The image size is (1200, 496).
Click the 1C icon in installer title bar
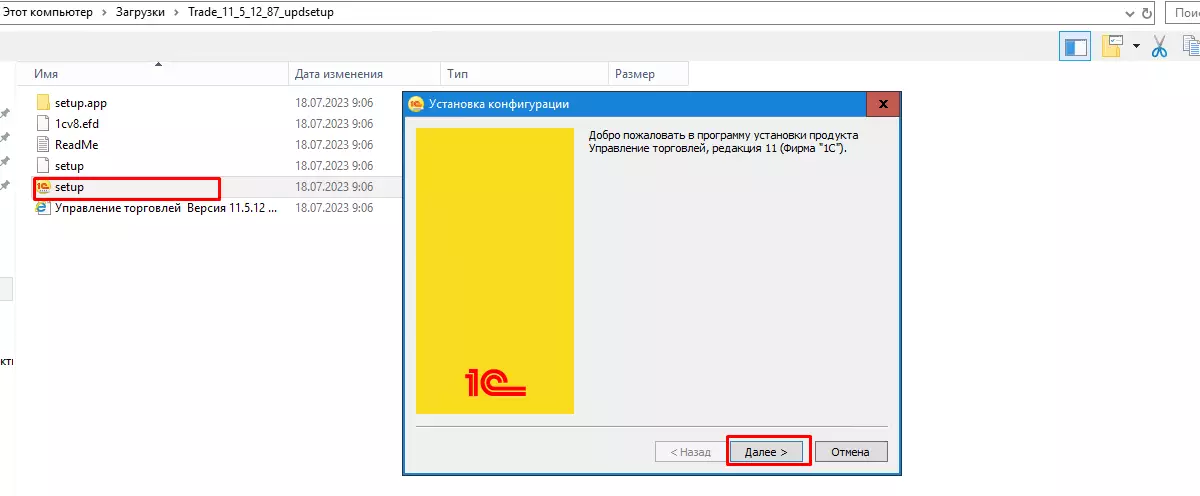click(417, 104)
